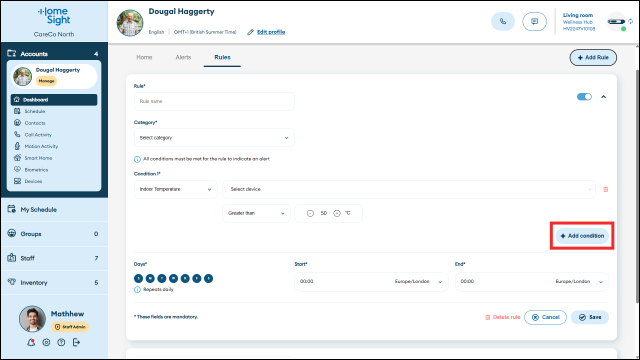Click the phone call icon button
Viewport: 640px width, 360px height.
pos(503,21)
